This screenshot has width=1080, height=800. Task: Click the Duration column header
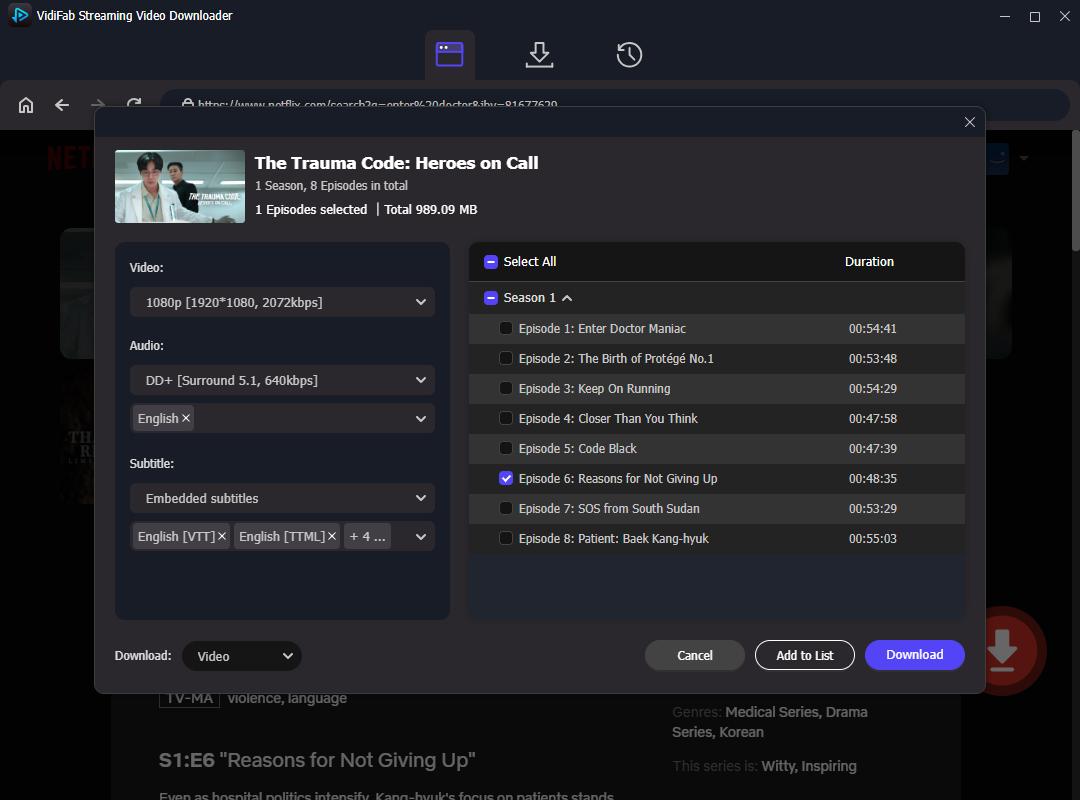(x=869, y=262)
